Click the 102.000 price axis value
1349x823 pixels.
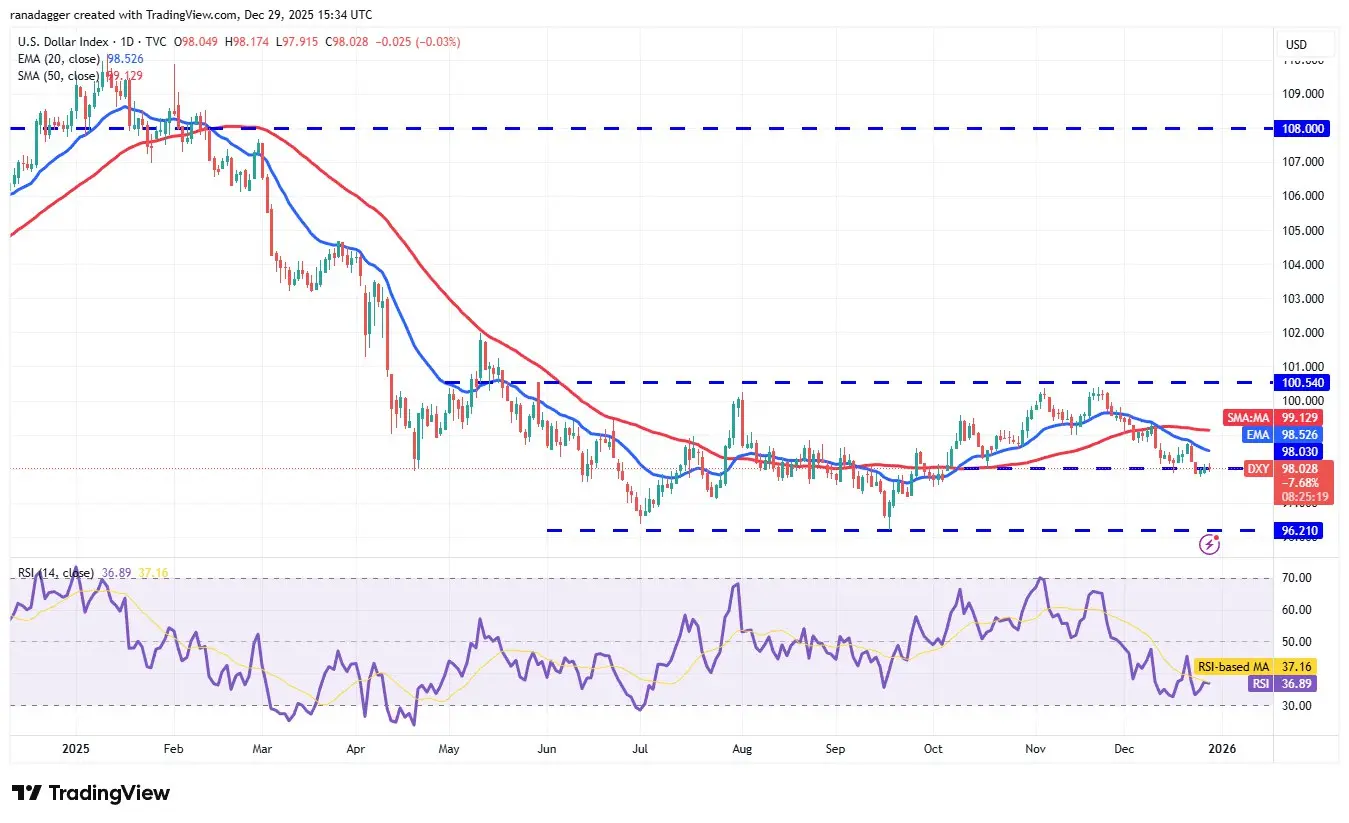click(1304, 332)
